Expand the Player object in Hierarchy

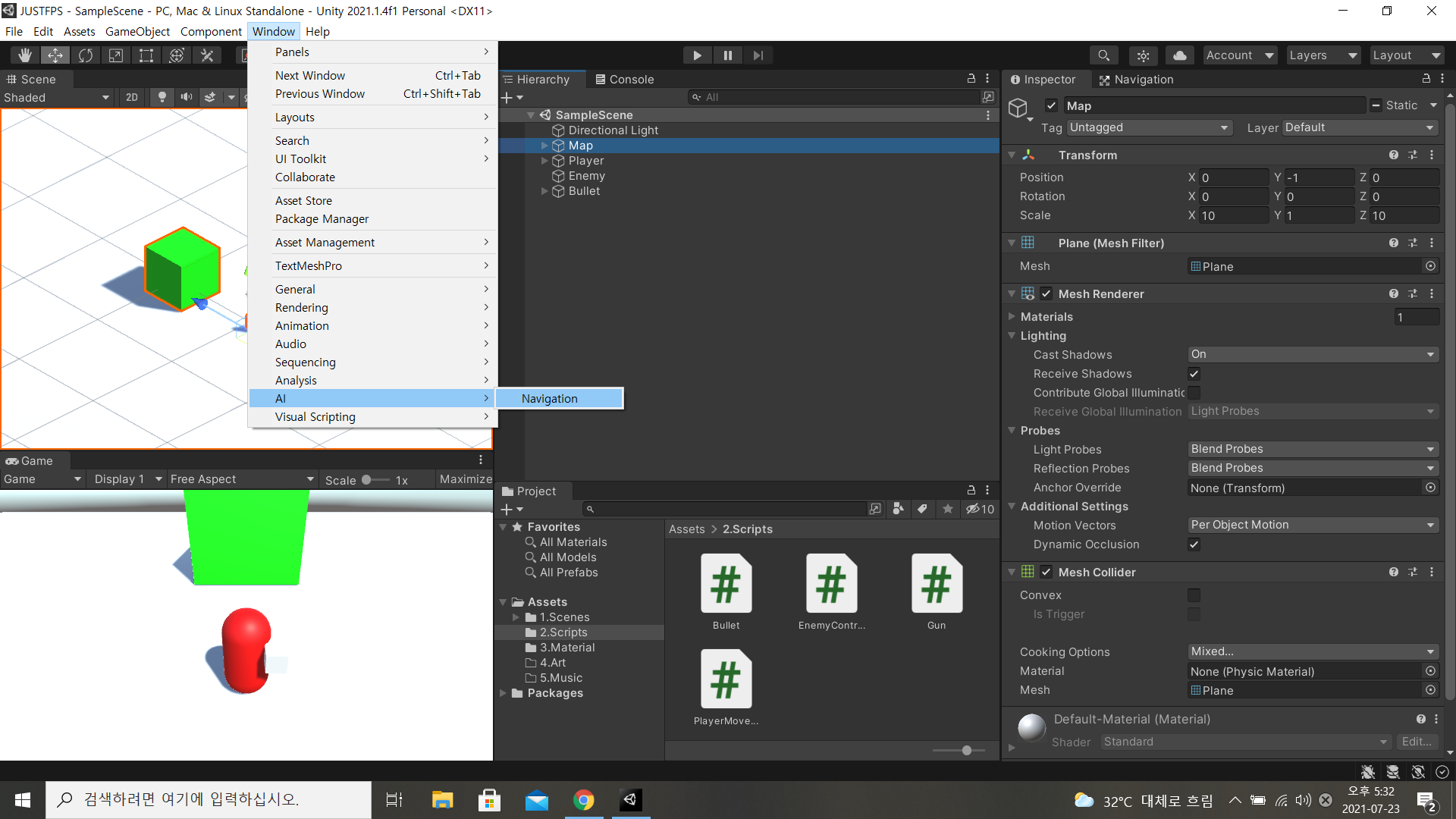click(544, 161)
